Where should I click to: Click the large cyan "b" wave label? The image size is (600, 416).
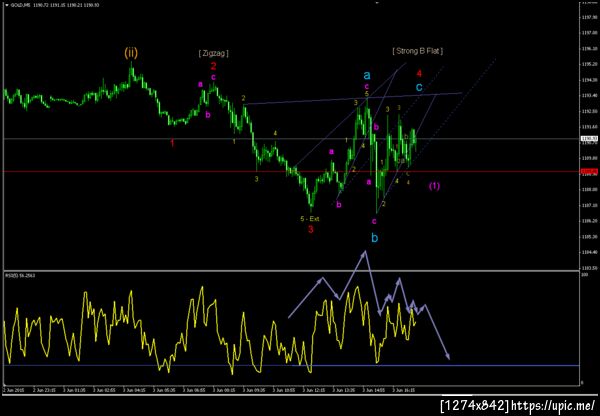375,238
